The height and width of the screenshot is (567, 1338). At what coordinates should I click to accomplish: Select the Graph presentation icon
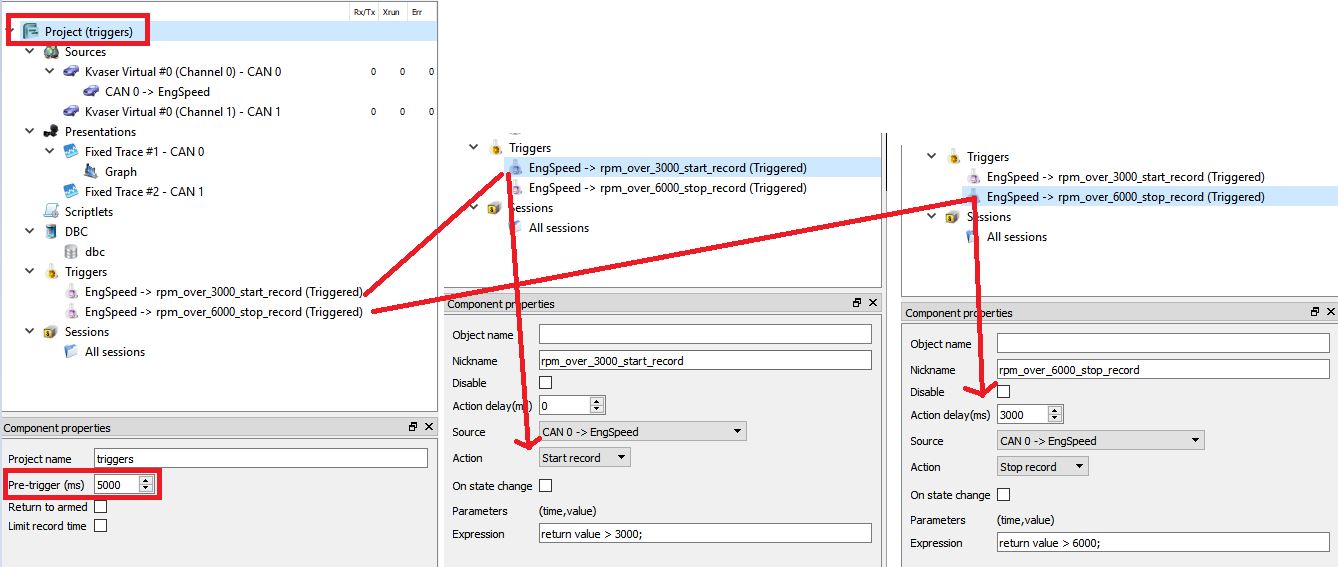coord(91,172)
